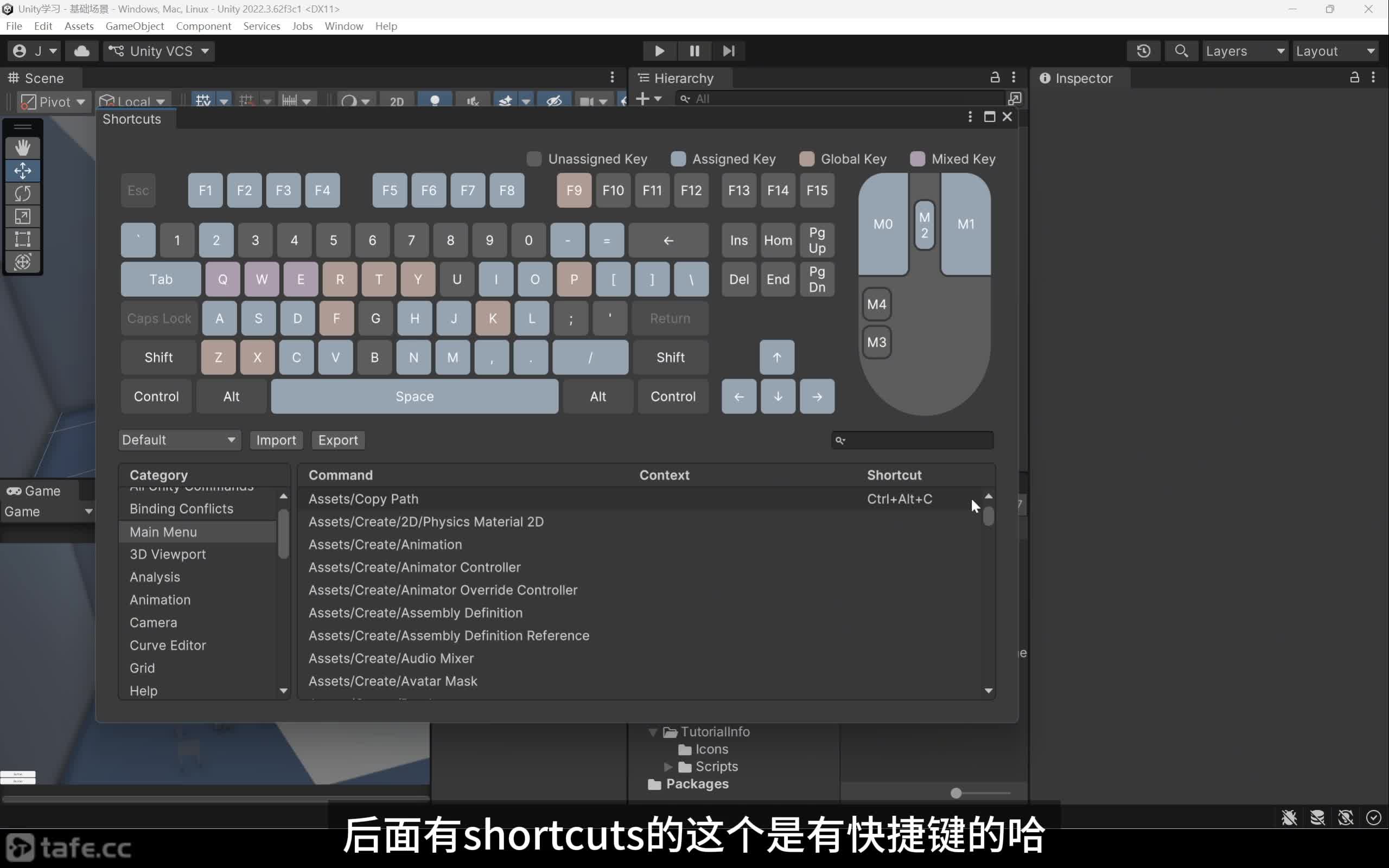The image size is (1389, 868).
Task: Open the Undo History icon
Action: [1143, 51]
